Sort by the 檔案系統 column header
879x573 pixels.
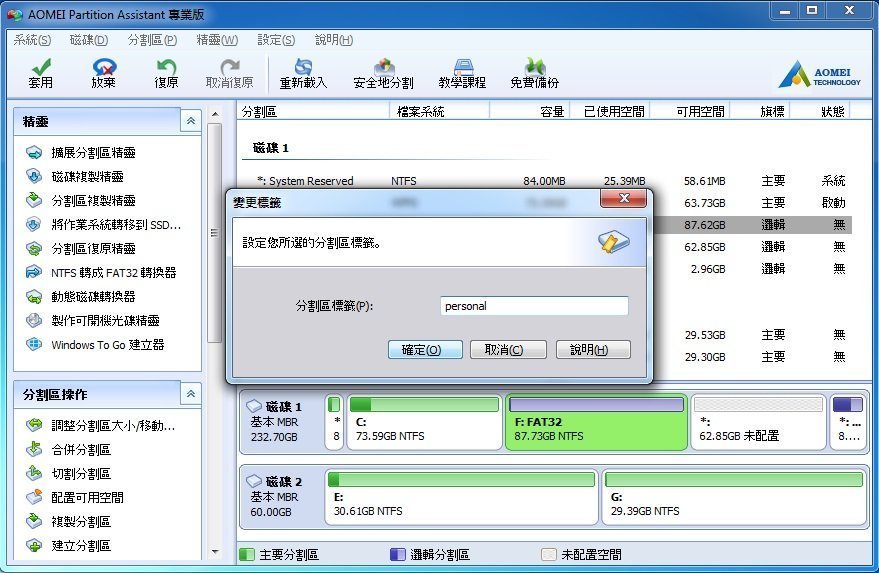tap(440, 112)
